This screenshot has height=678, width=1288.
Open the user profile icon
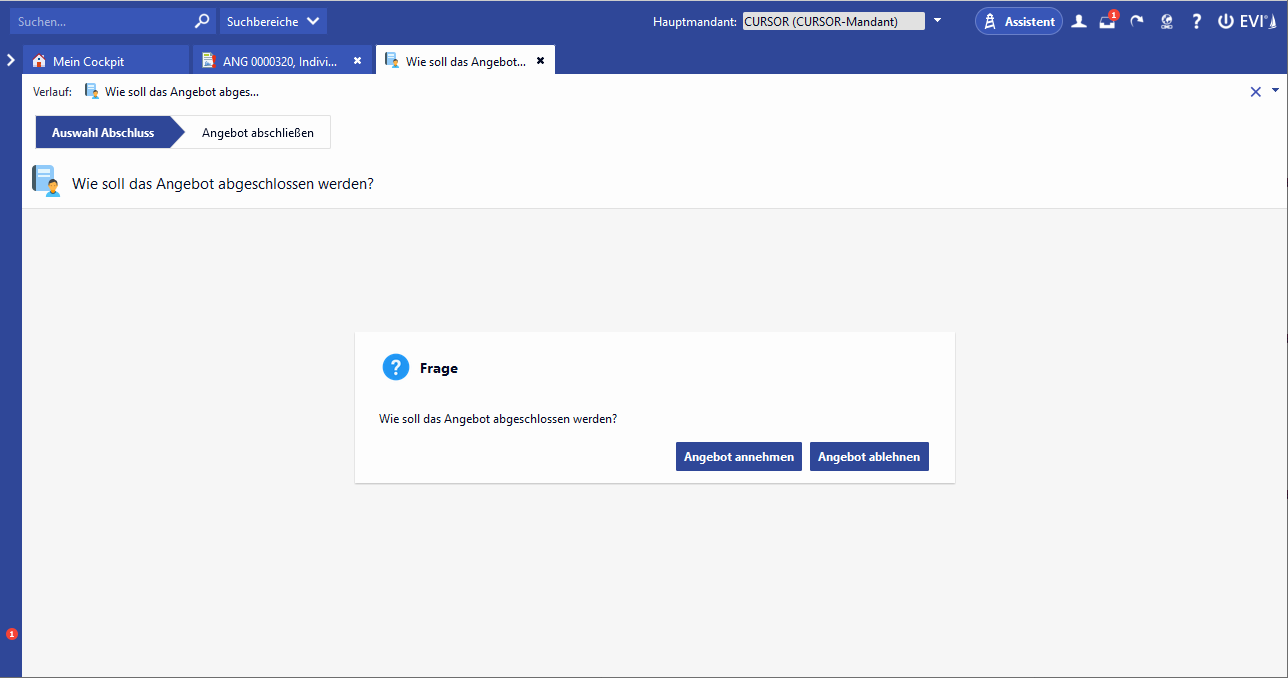[1079, 21]
